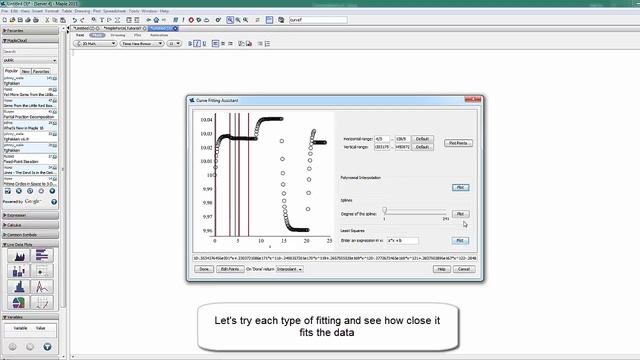Open the 2D Math style dropdown
The width and height of the screenshot is (640, 360).
point(95,43)
